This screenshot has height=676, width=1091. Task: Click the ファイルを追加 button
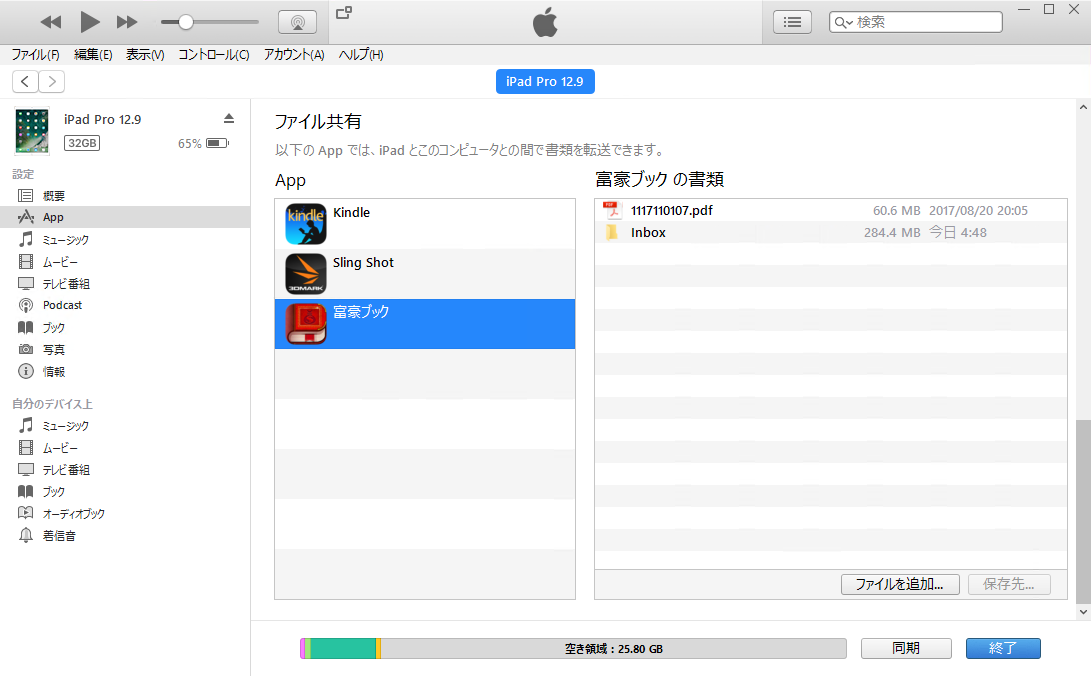[x=899, y=584]
